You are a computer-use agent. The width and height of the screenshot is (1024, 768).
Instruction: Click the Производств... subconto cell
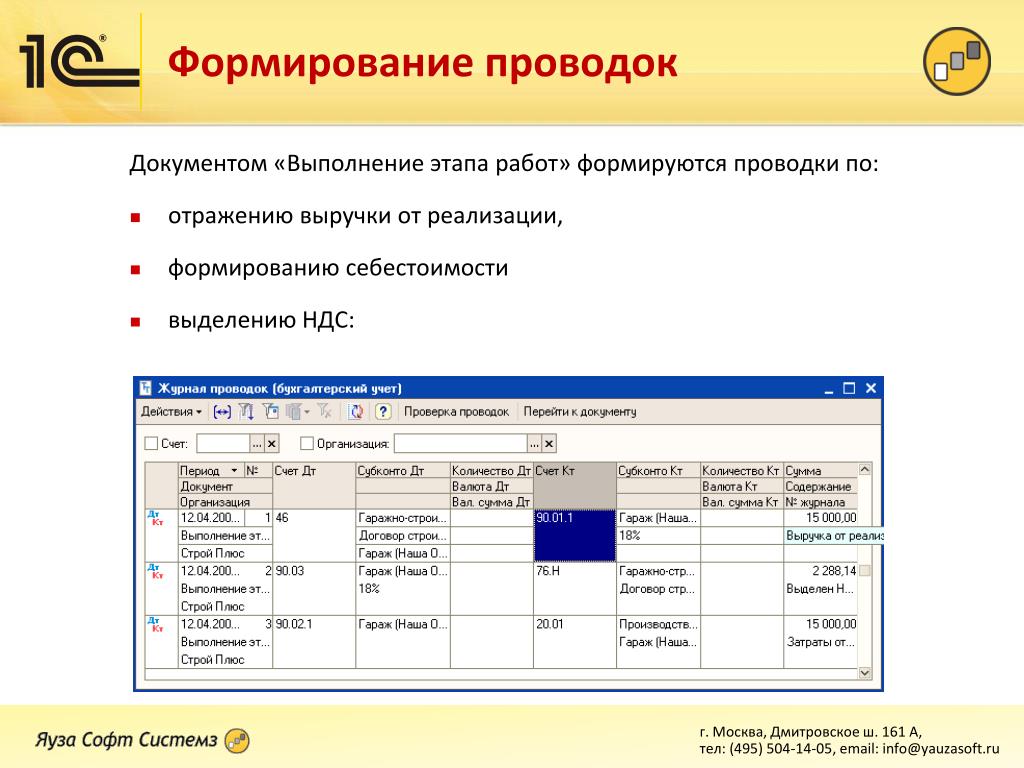(658, 624)
